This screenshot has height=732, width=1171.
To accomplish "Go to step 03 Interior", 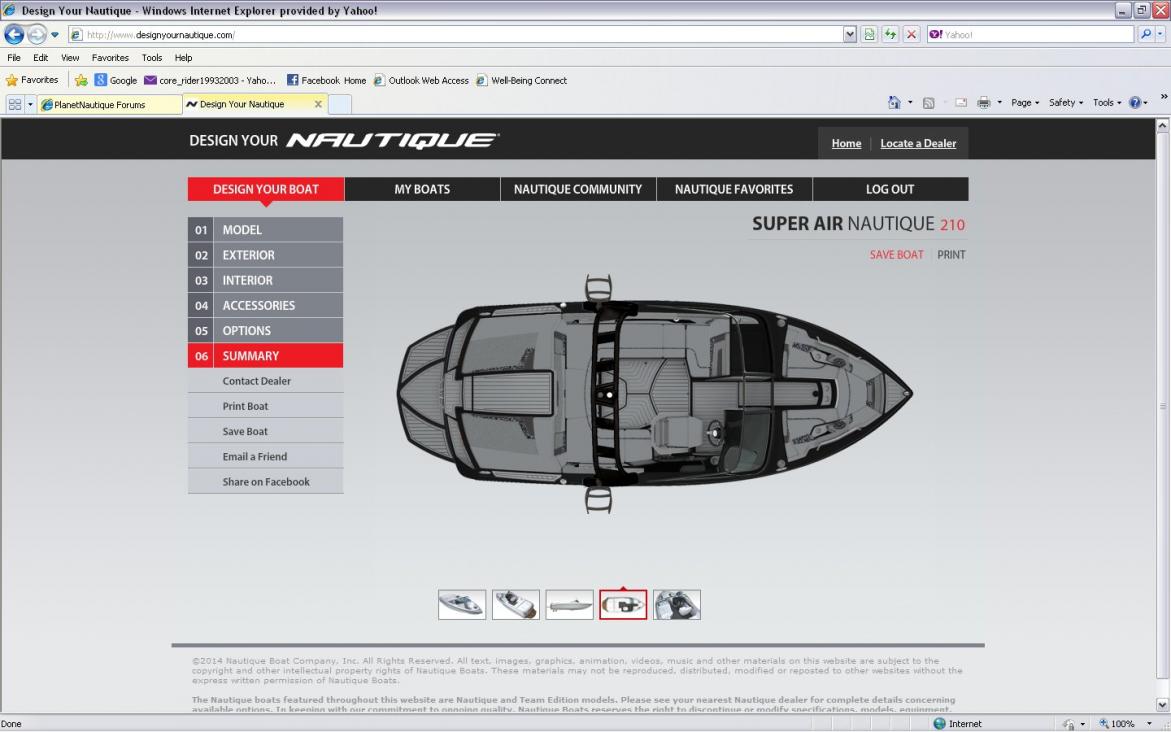I will point(266,280).
